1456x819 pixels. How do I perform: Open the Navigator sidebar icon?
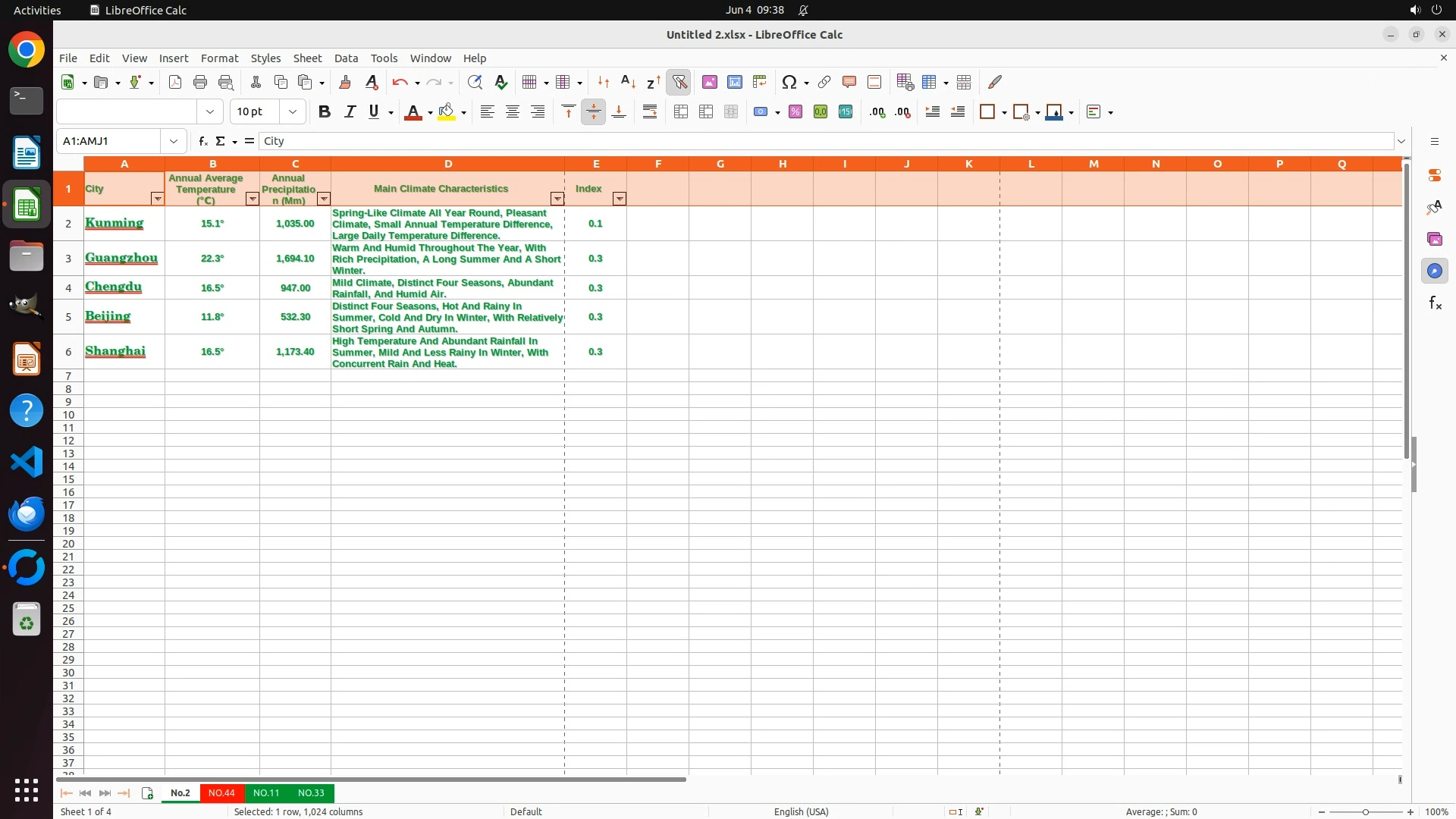pos(1434,271)
